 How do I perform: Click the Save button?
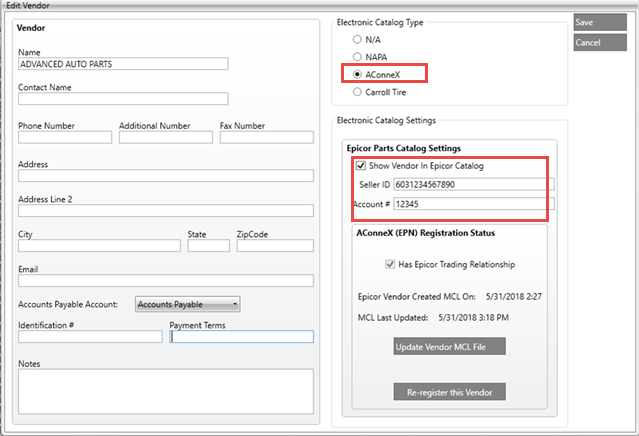(600, 22)
